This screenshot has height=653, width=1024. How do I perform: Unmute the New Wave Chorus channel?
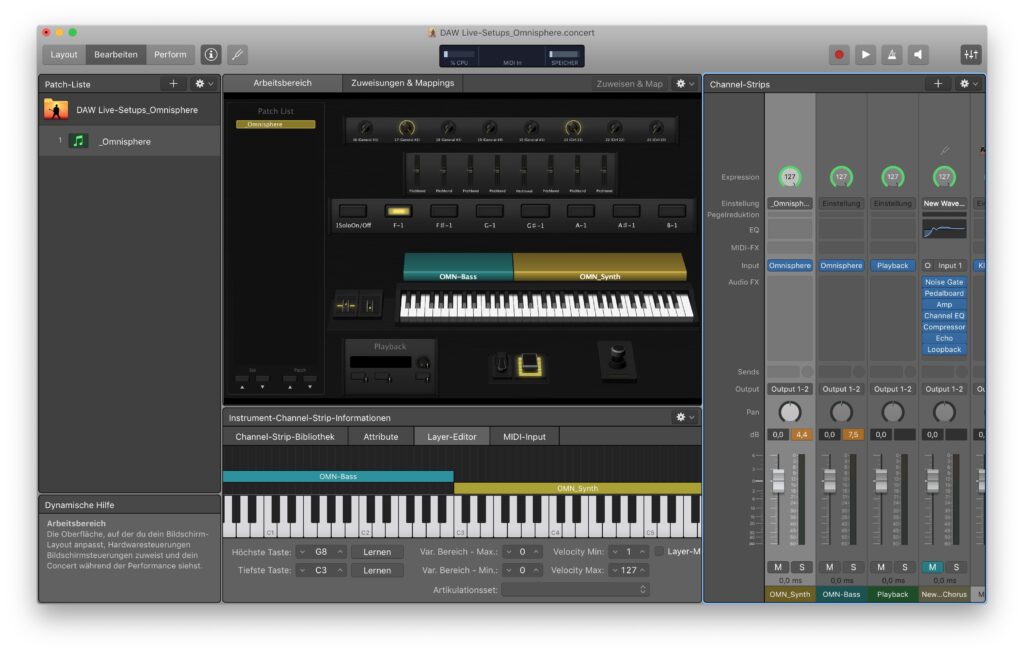(x=933, y=567)
